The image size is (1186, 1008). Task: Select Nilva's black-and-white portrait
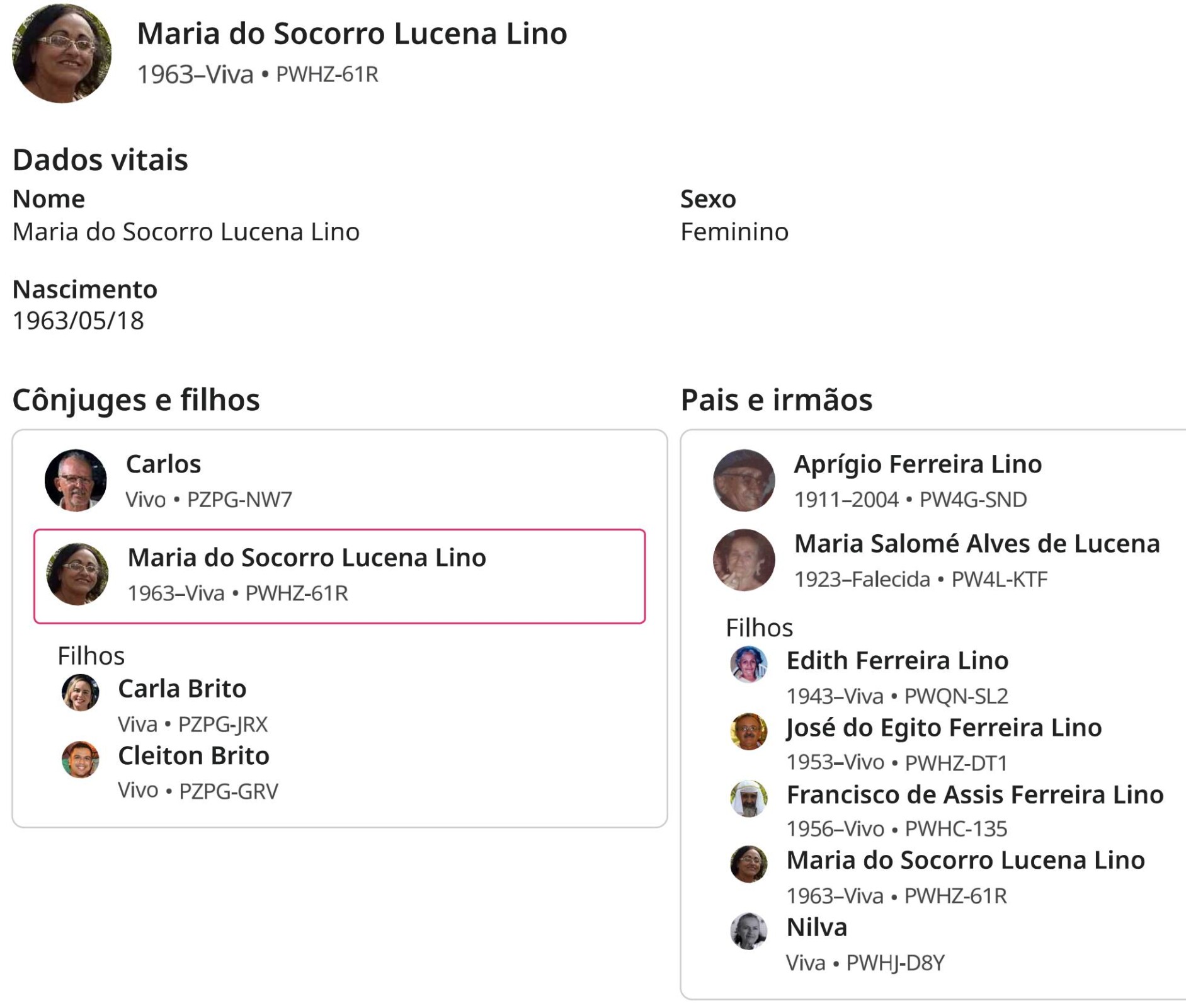click(x=748, y=931)
